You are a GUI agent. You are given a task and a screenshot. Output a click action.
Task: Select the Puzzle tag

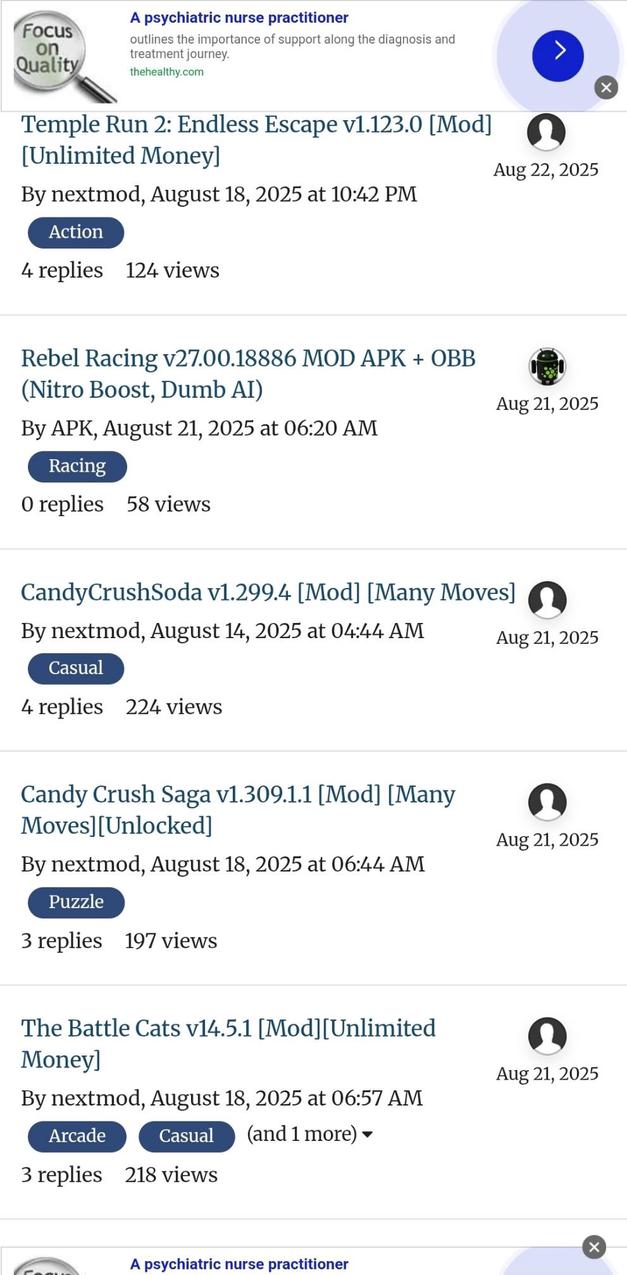coord(76,901)
